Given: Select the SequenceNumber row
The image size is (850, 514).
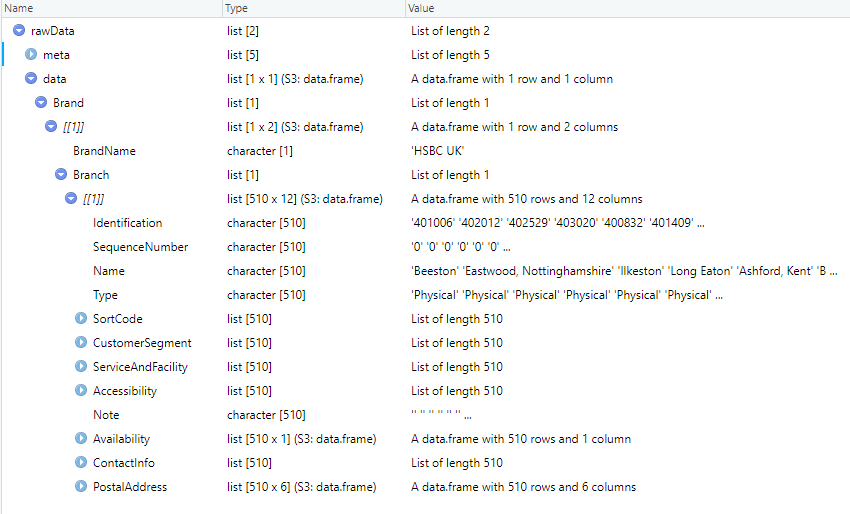Looking at the screenshot, I should click(140, 247).
